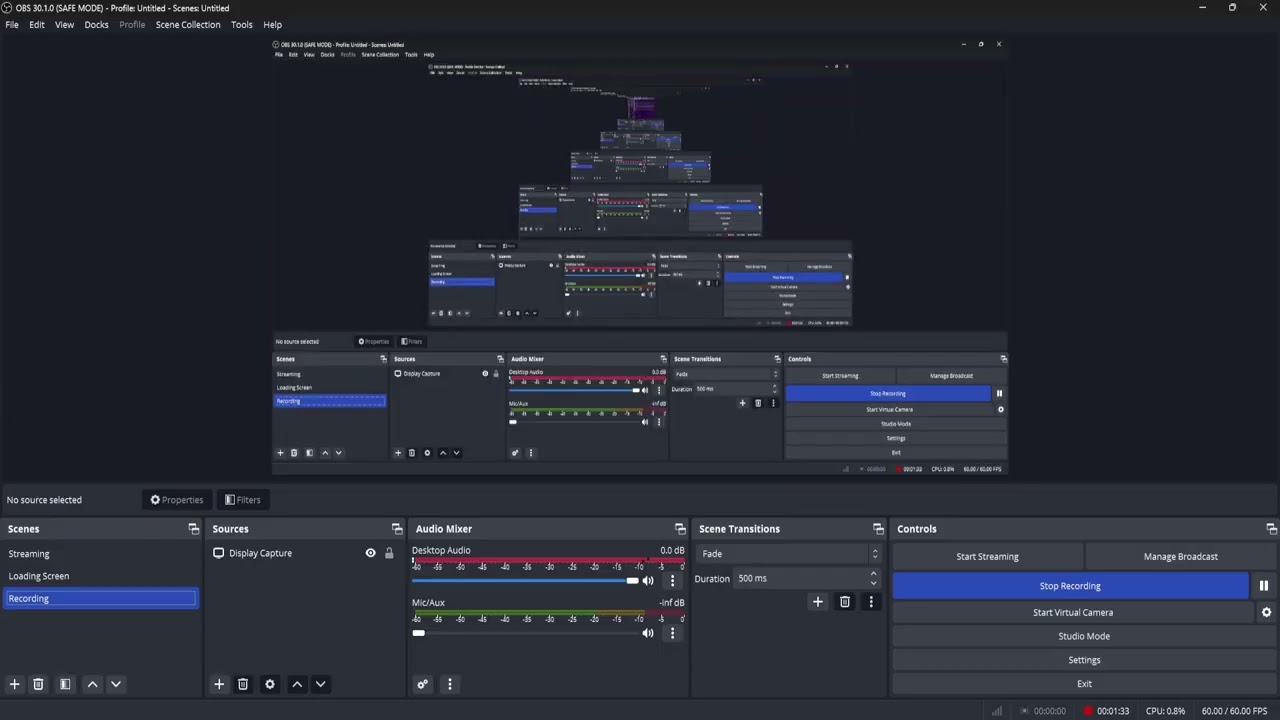Open advanced audio properties gear icon
This screenshot has height=720, width=1280.
pyautogui.click(x=422, y=684)
